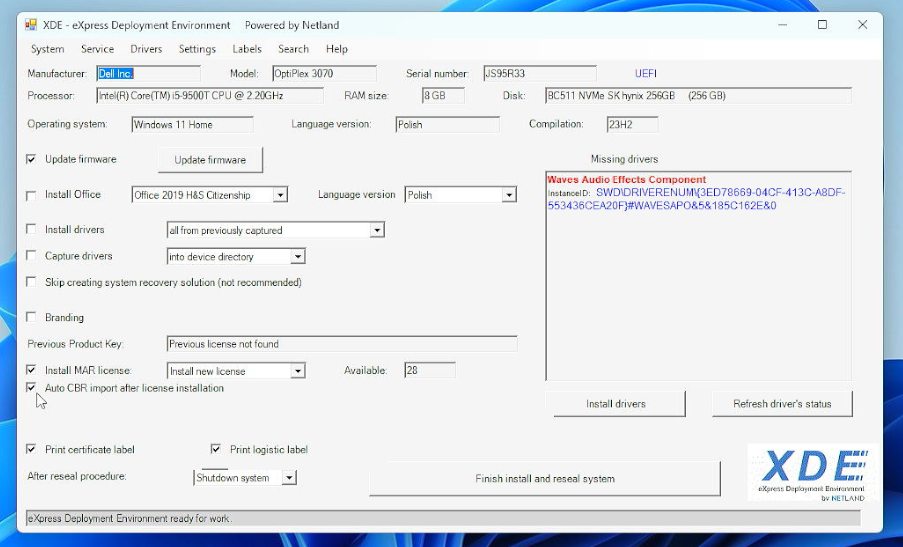
Task: Open the Drivers menu
Action: pyautogui.click(x=146, y=49)
